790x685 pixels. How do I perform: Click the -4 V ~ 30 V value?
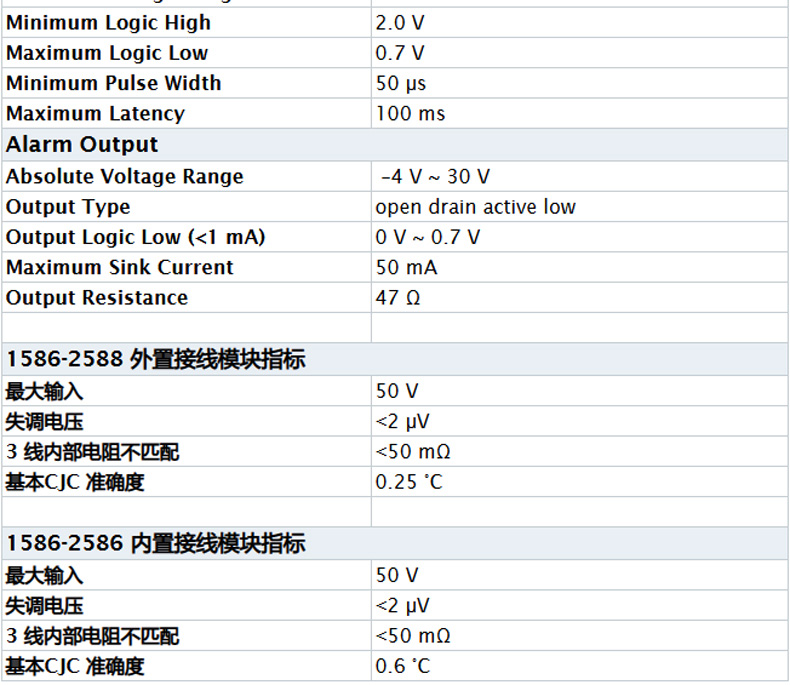point(435,176)
